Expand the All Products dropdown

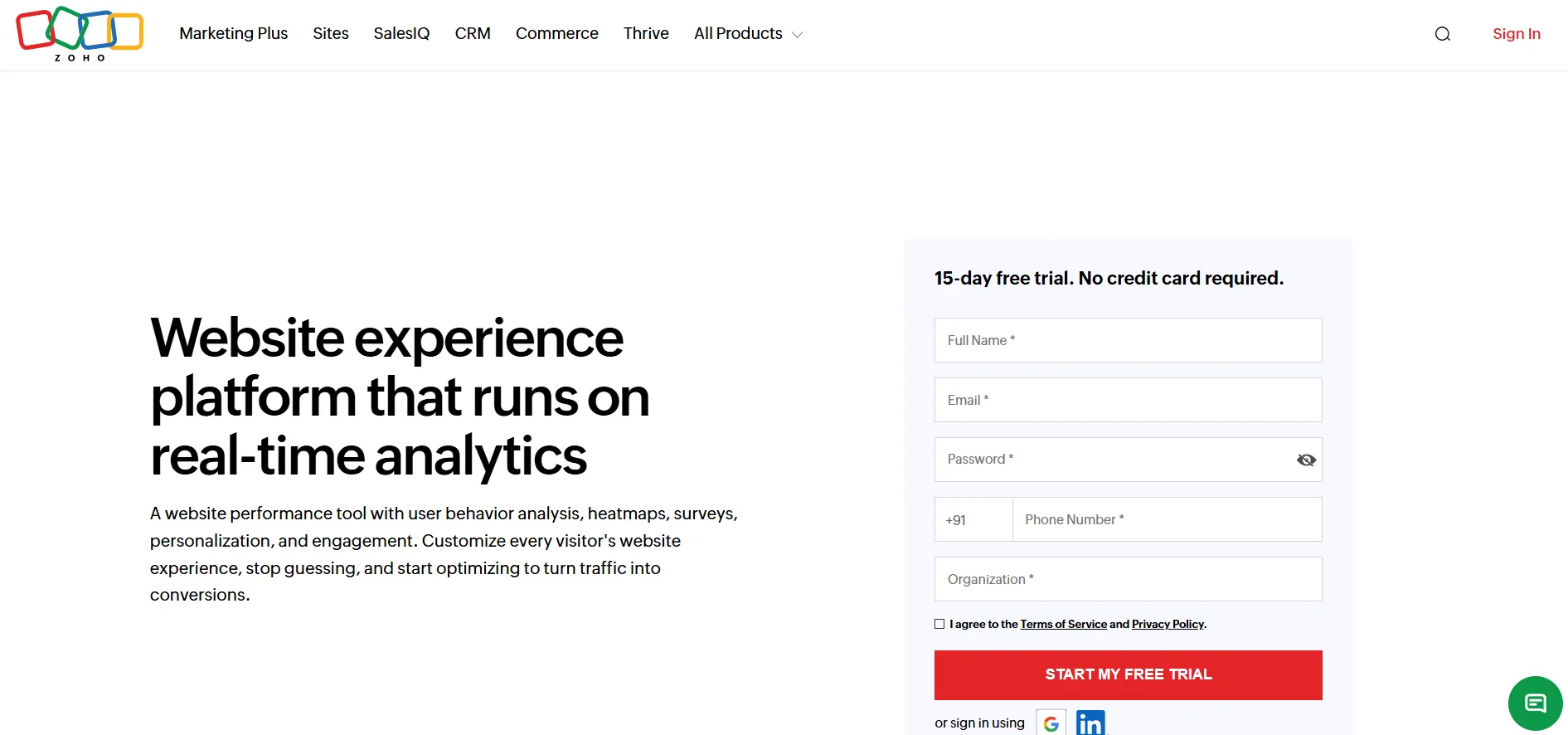[748, 34]
